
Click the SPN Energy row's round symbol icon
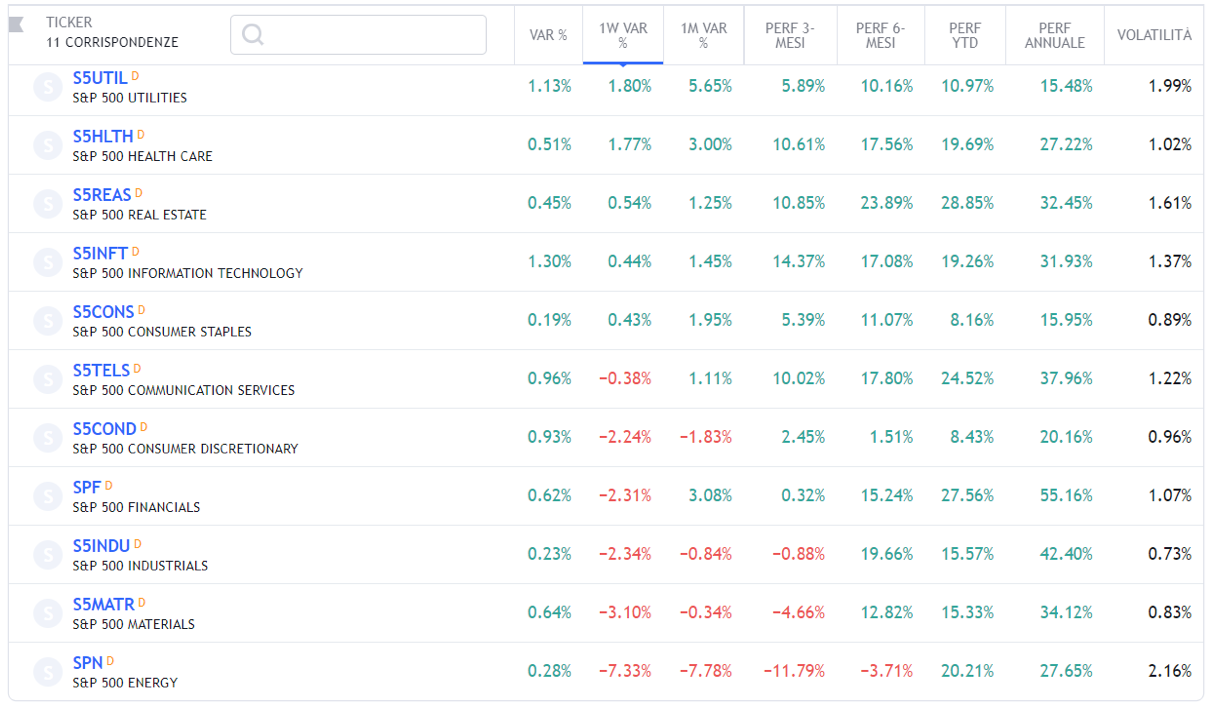click(x=48, y=672)
